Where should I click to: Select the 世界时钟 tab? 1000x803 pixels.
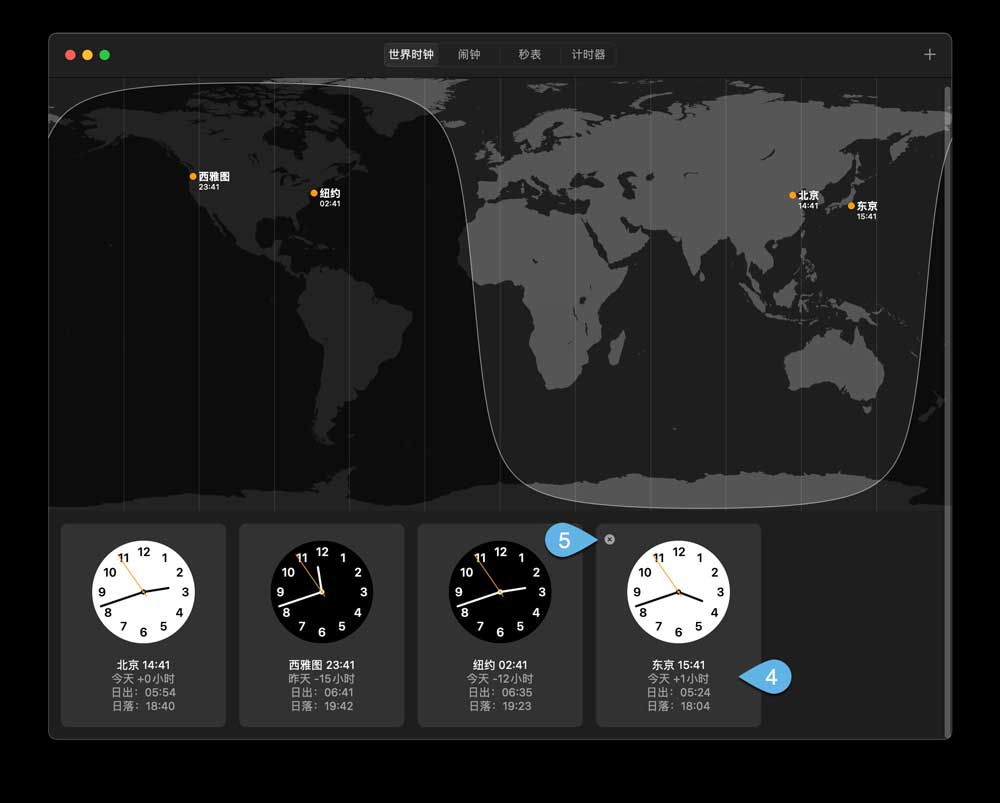tap(411, 55)
